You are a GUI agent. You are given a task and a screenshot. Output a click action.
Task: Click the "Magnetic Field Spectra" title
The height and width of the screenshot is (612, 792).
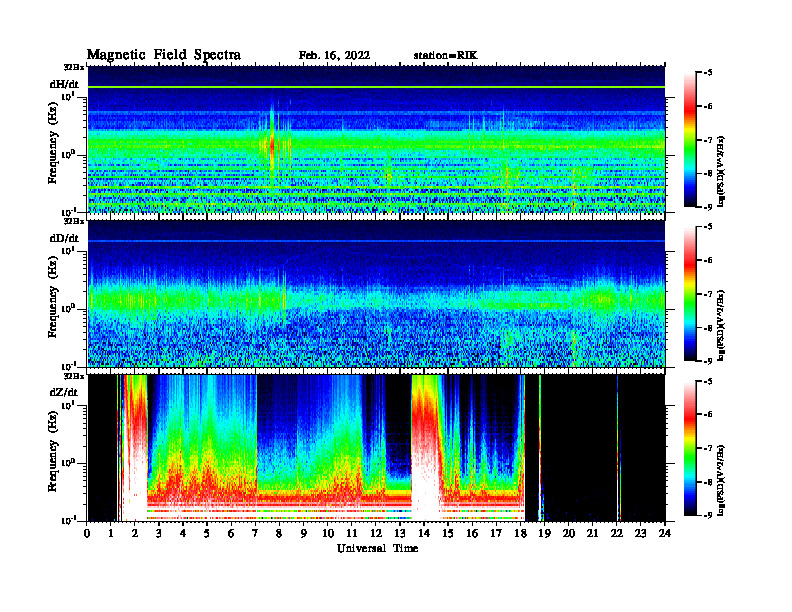click(x=163, y=55)
